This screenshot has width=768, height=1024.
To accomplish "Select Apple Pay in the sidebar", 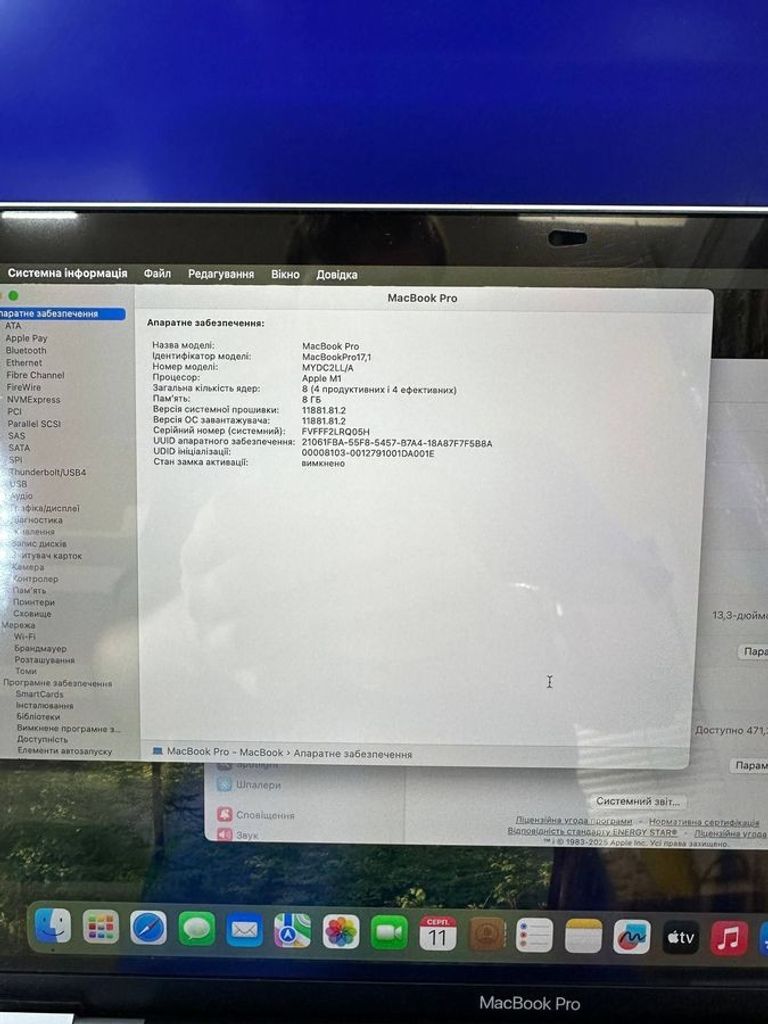I will tap(26, 338).
